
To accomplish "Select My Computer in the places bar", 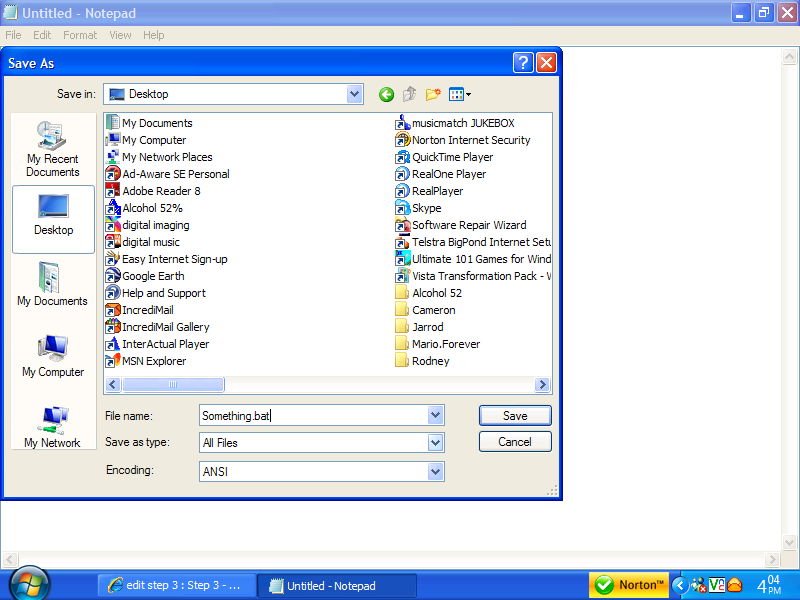I will 53,356.
